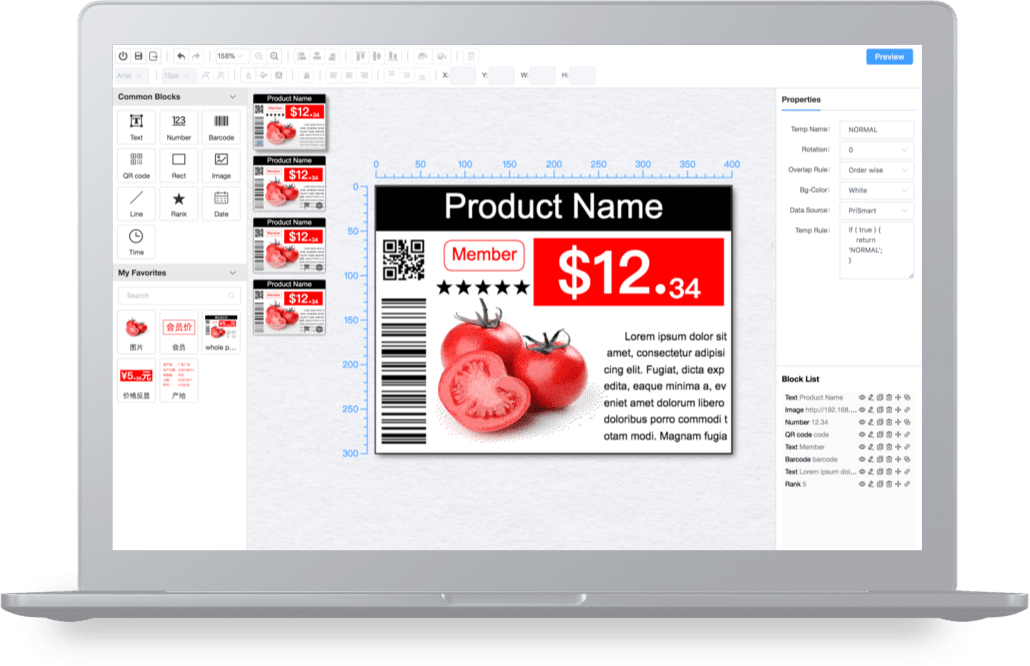
Task: Toggle eye icon for Rank 5 block
Action: click(861, 485)
